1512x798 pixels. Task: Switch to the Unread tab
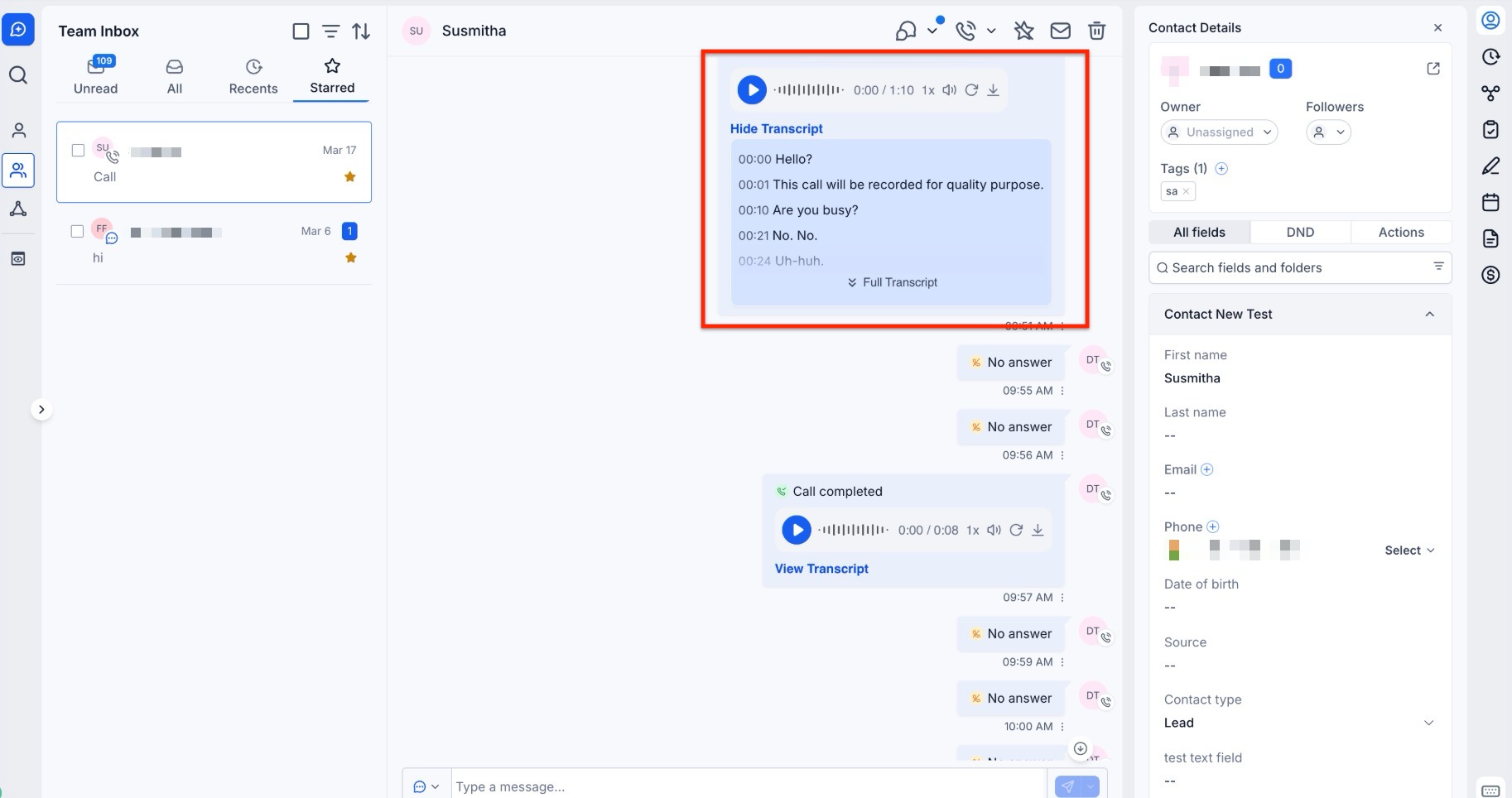95,76
